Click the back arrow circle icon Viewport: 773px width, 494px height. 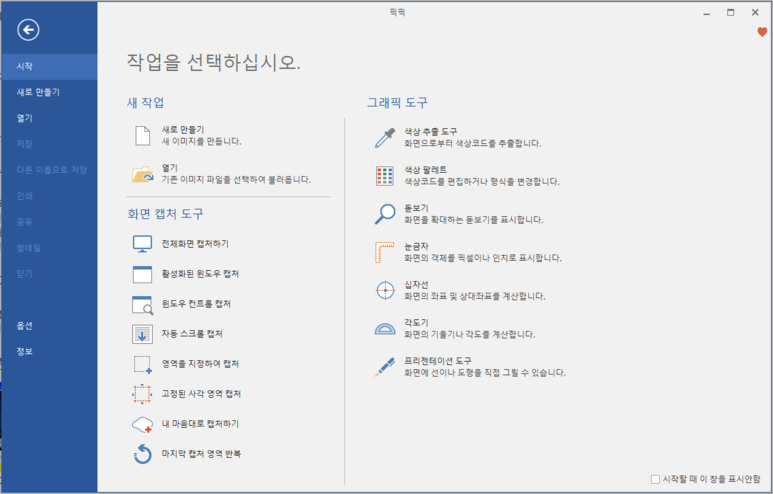coord(28,30)
